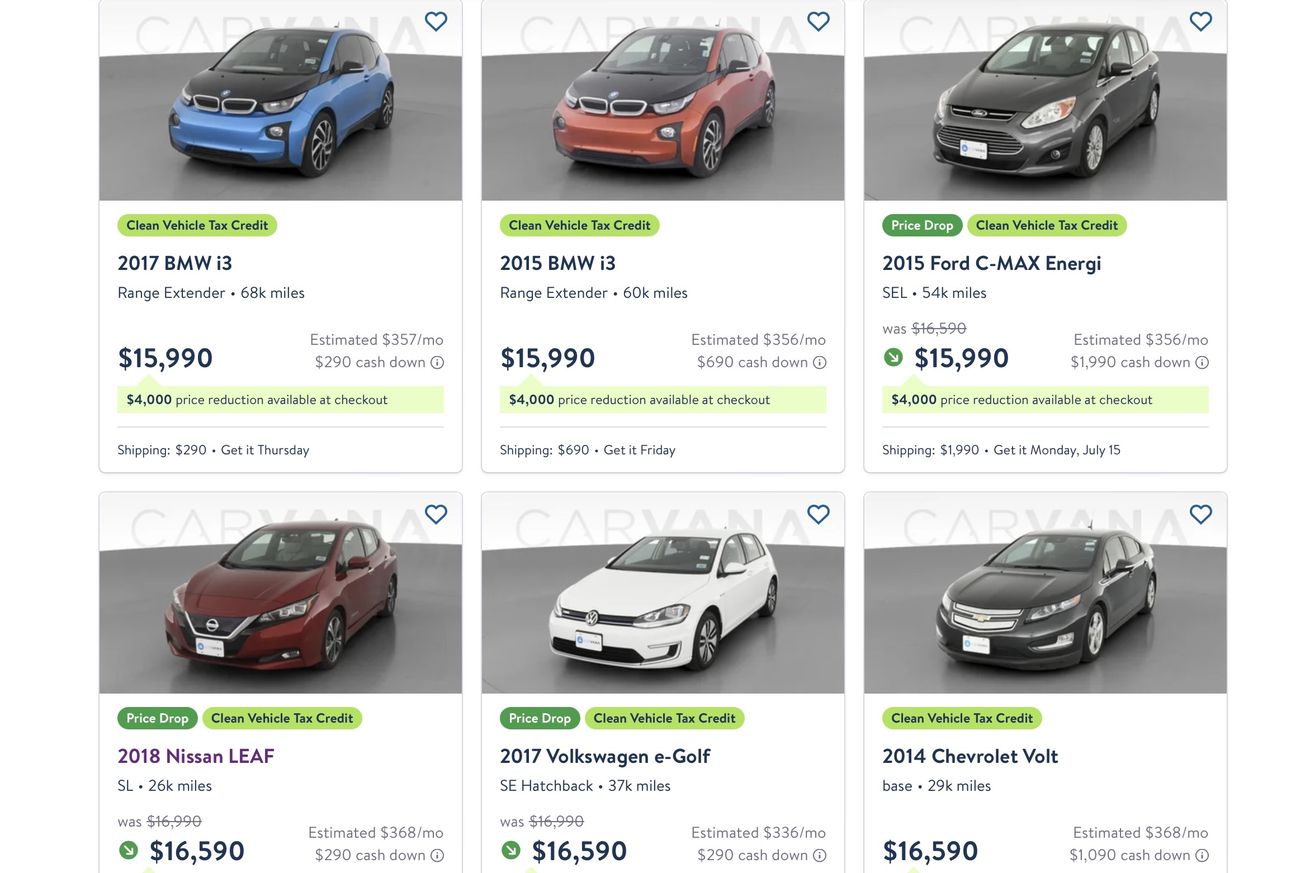View the blue BMW i3 photo

click(281, 100)
